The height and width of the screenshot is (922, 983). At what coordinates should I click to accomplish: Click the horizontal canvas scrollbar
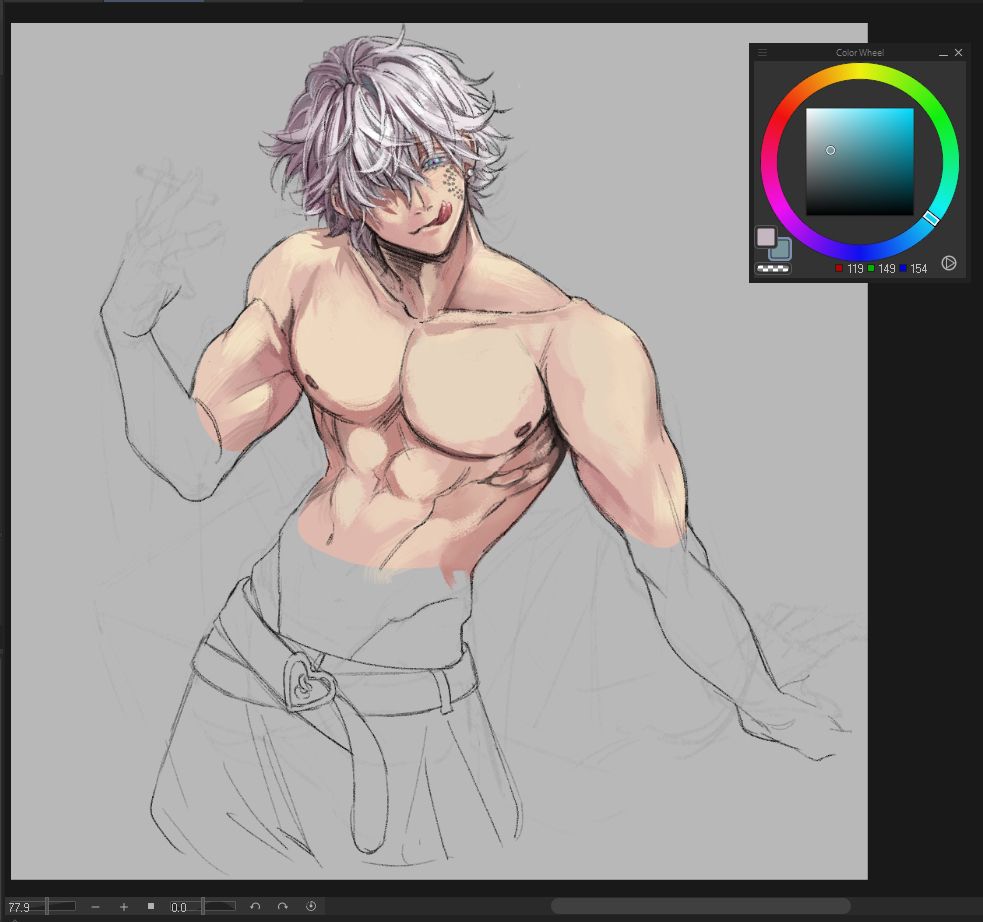[700, 906]
